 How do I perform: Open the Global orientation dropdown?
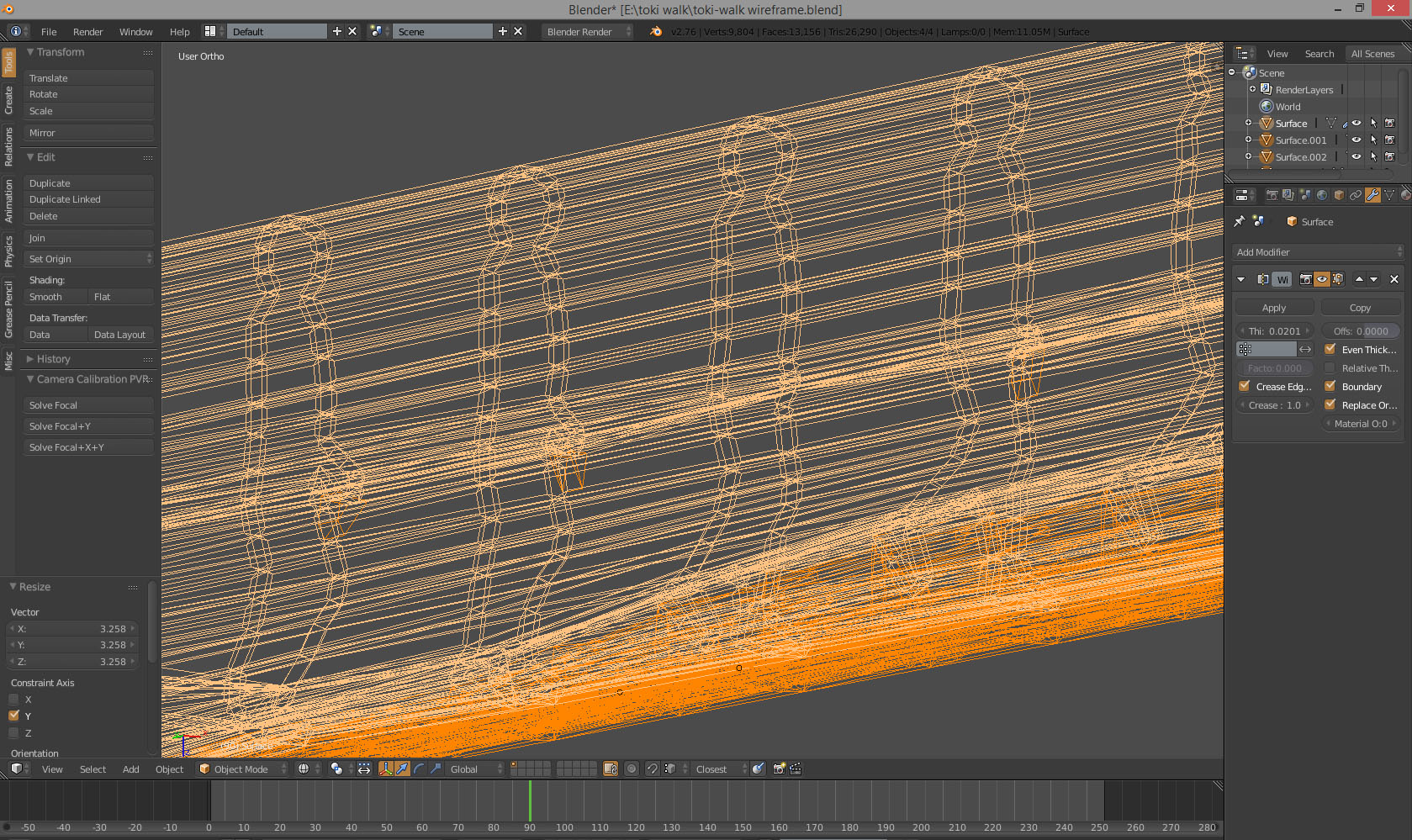475,769
